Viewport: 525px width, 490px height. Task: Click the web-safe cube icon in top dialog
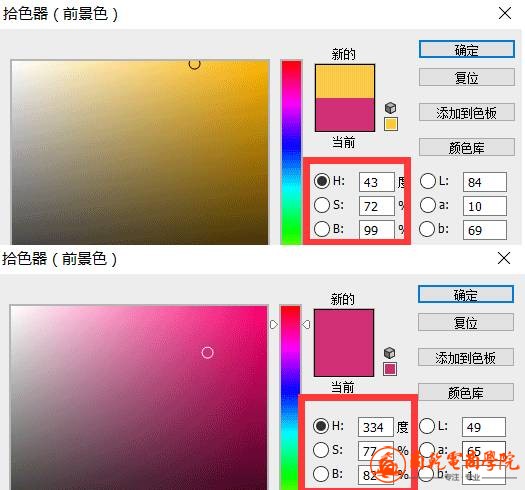(x=390, y=108)
